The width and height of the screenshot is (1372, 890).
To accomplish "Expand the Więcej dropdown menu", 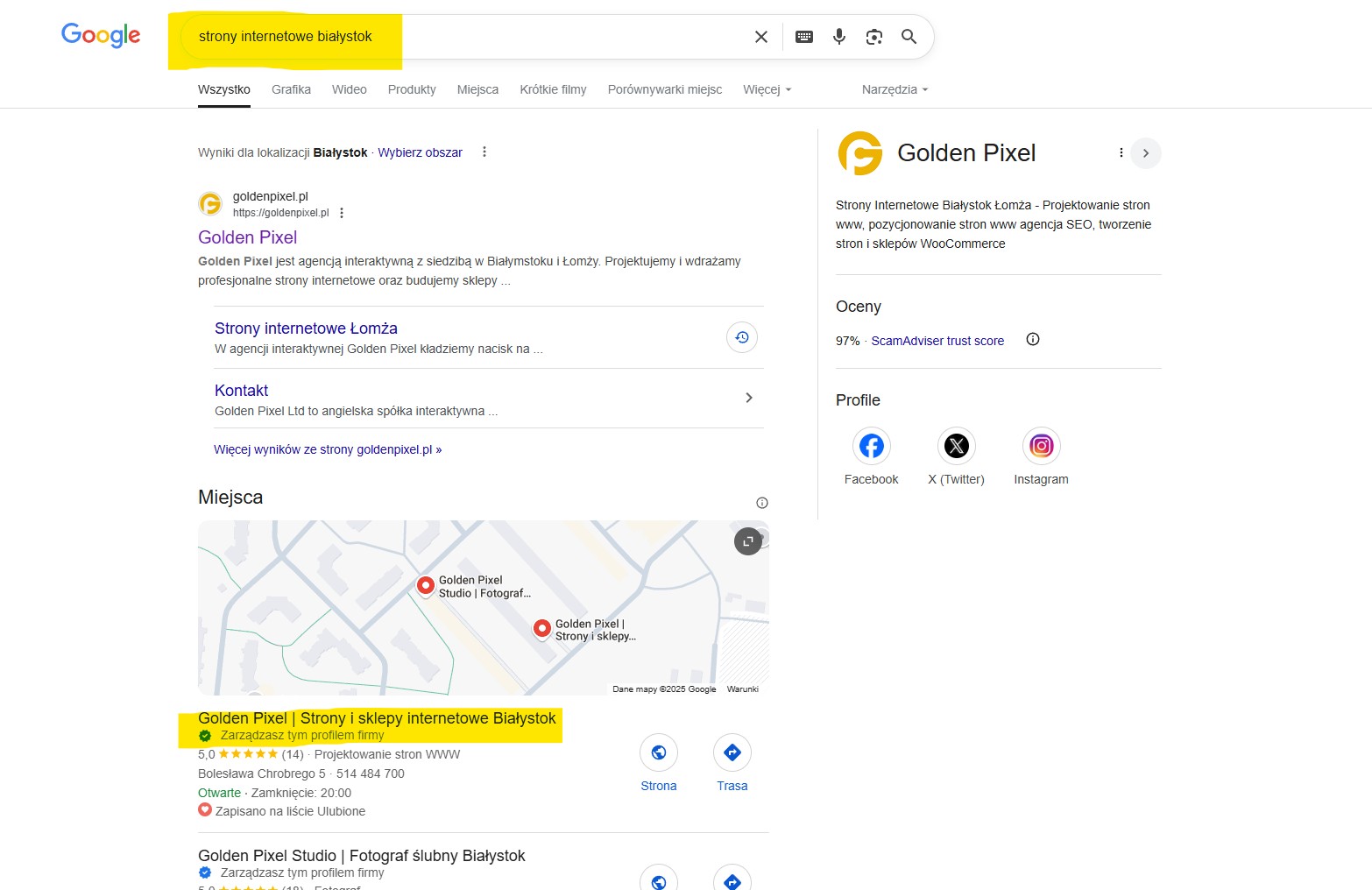I will [767, 89].
